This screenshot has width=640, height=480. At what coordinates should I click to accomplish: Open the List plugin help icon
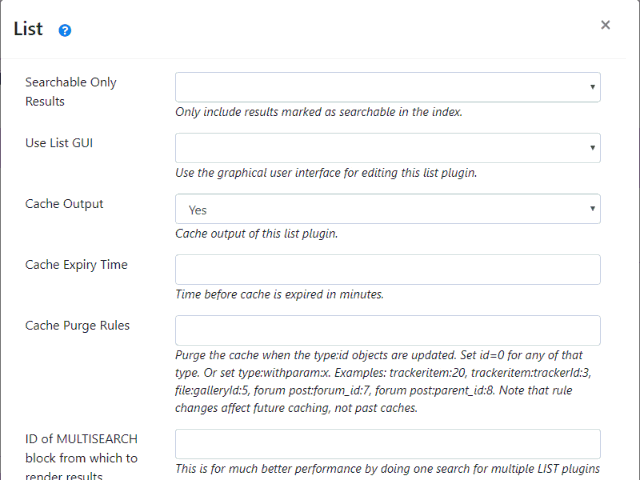pos(65,30)
